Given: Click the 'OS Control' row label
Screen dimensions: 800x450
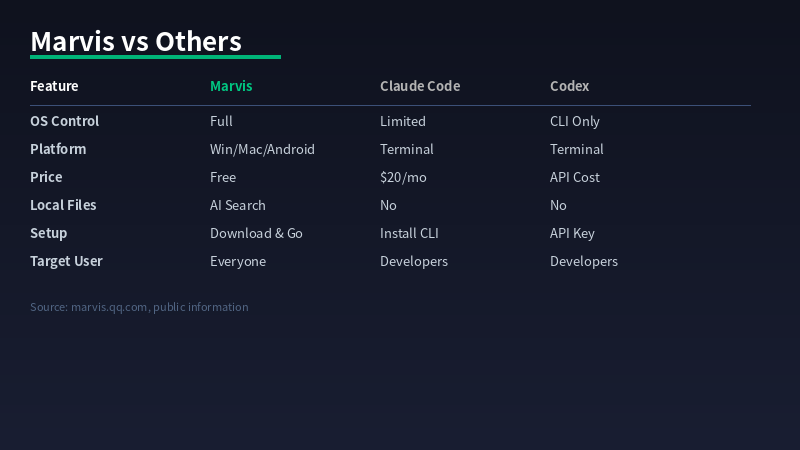Looking at the screenshot, I should [64, 121].
